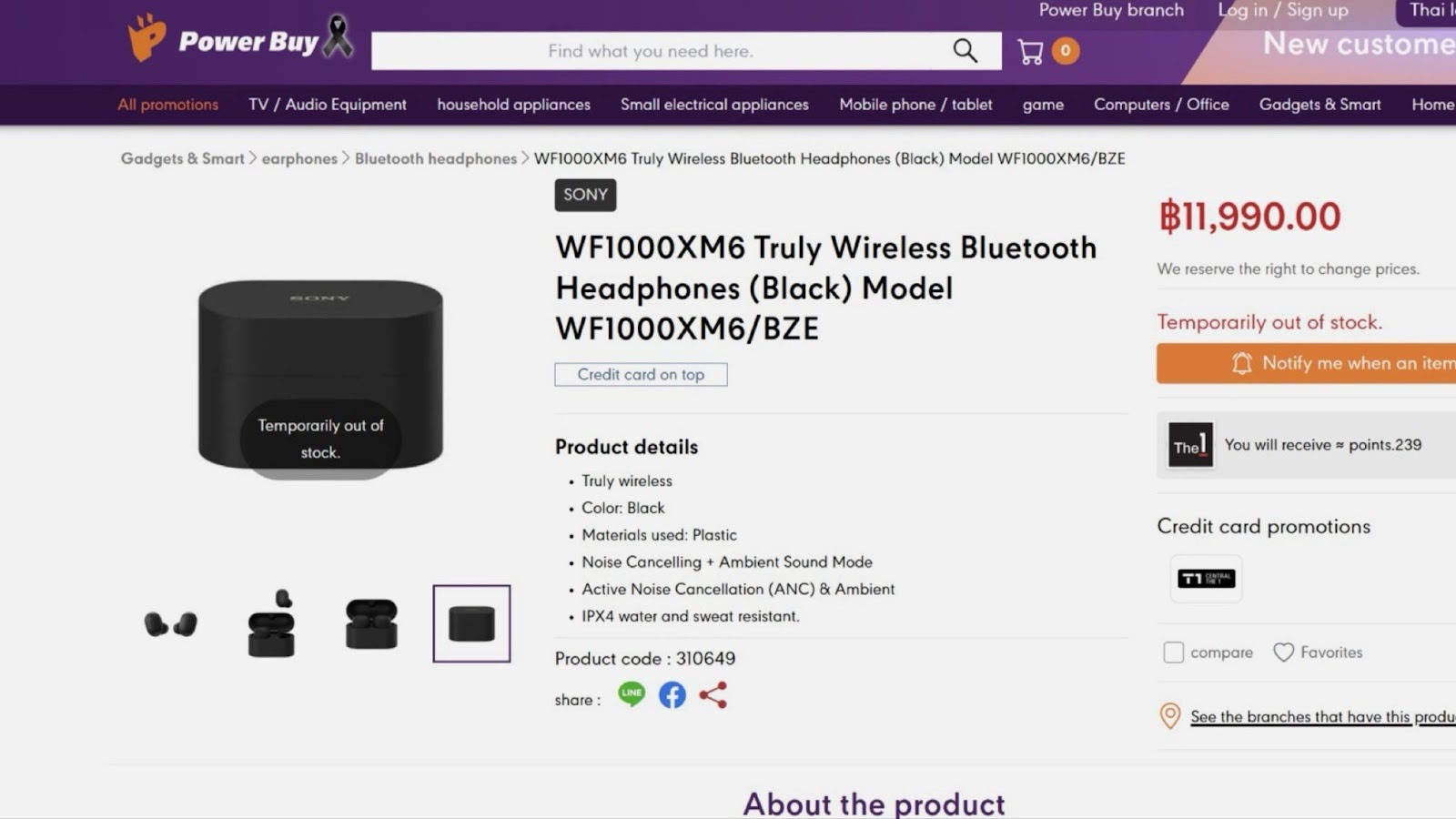Go to All promotions
This screenshot has width=1456, height=819.
(168, 105)
